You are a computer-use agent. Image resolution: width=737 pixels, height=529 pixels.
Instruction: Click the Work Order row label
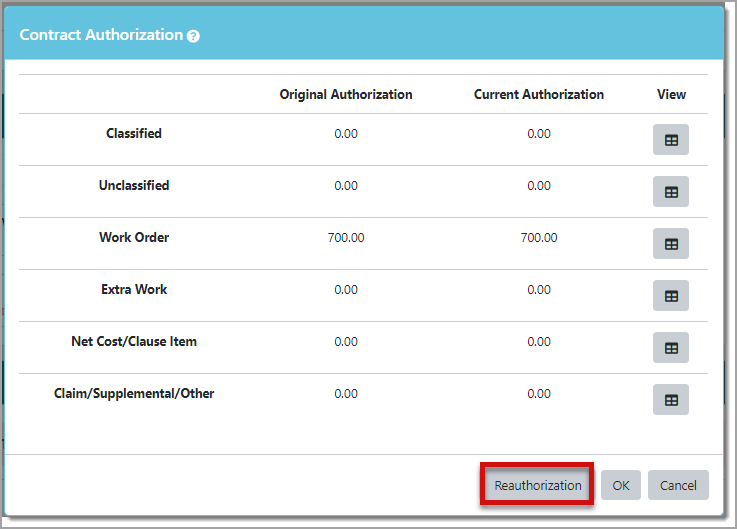pos(134,237)
